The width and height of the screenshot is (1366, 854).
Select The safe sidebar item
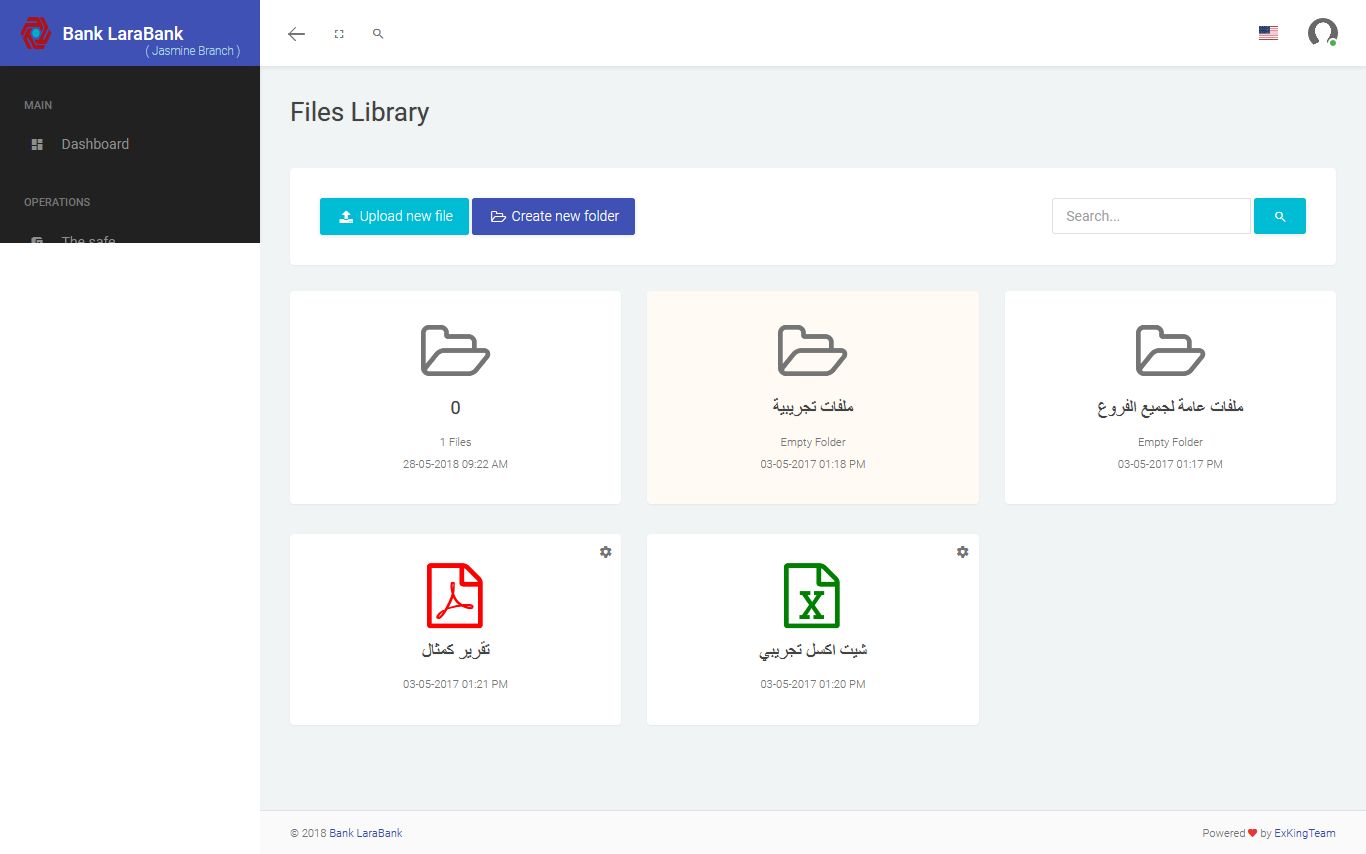88,238
